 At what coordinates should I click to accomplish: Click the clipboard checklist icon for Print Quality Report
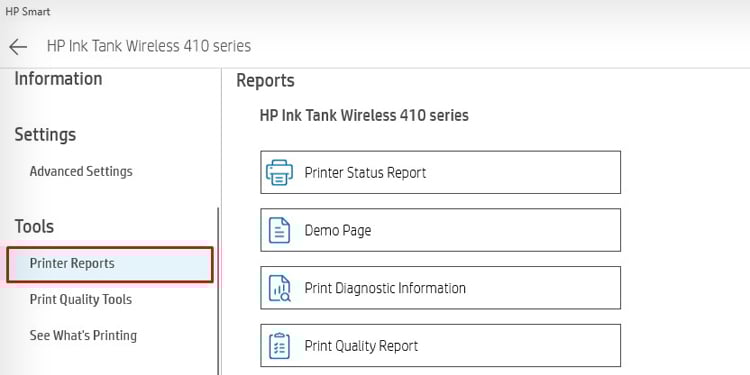click(x=279, y=346)
